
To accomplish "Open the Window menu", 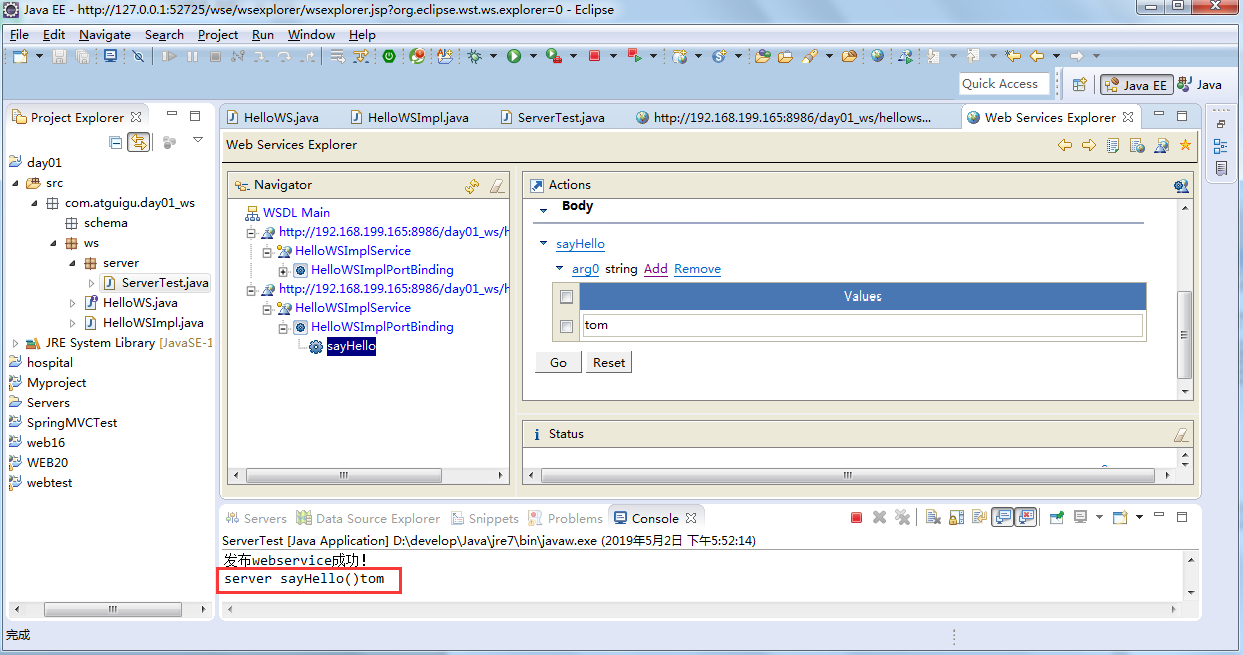I will coord(311,34).
